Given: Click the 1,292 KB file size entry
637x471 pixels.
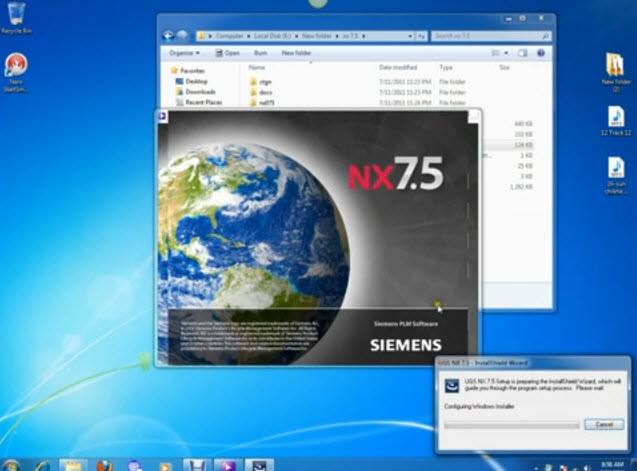Looking at the screenshot, I should [521, 187].
